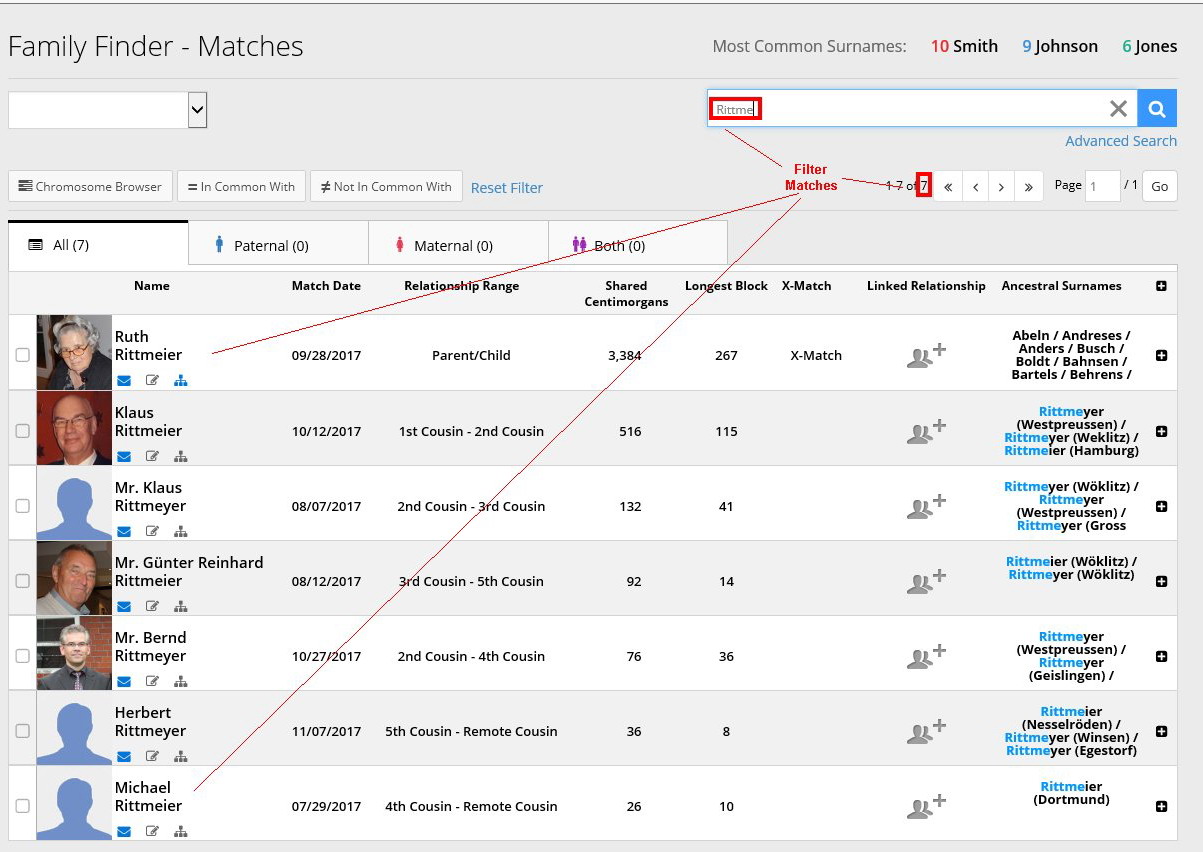Check the box for Ruth Rittmeier

(22, 355)
